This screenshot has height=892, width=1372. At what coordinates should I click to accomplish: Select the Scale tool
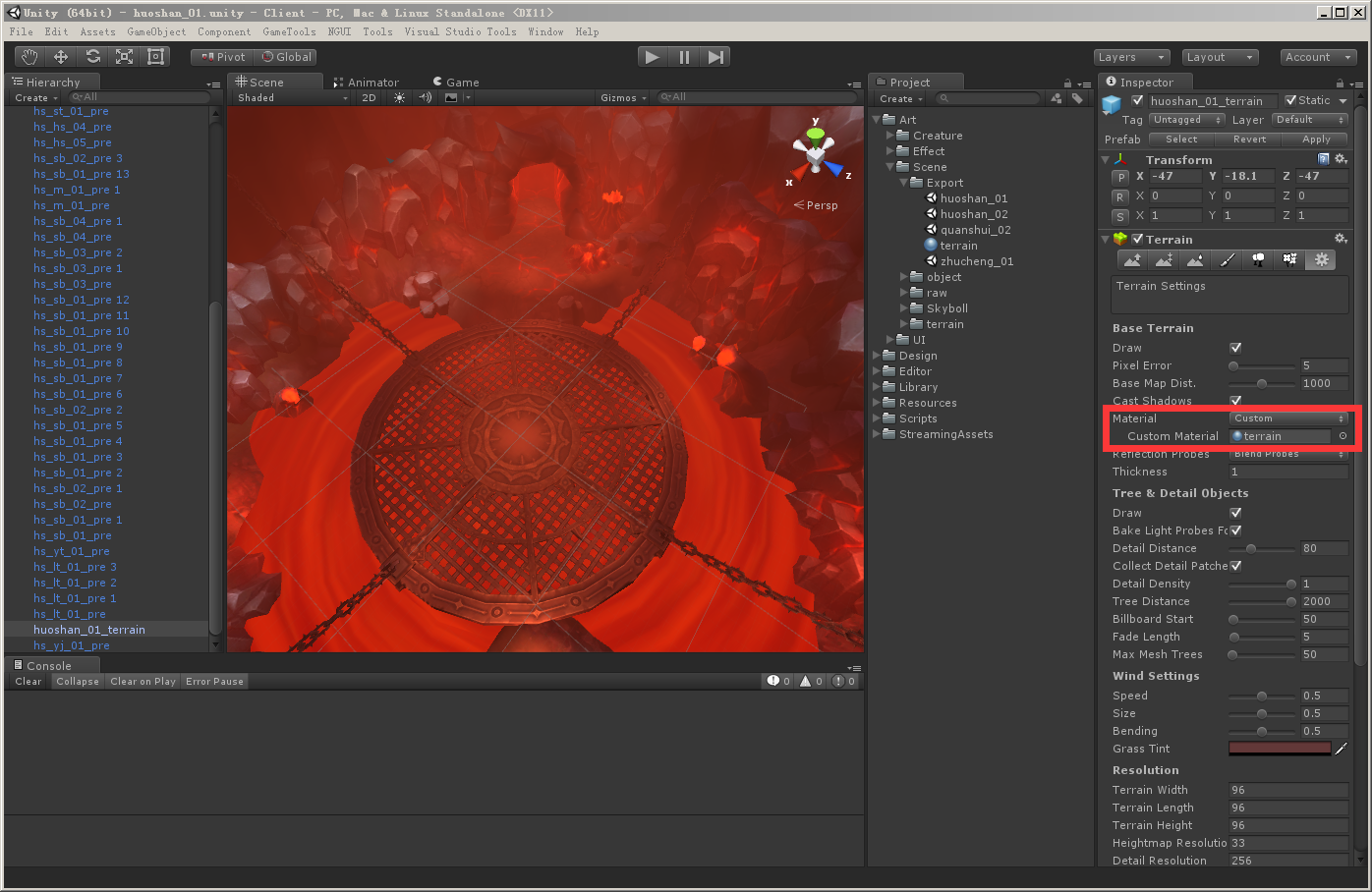click(124, 57)
